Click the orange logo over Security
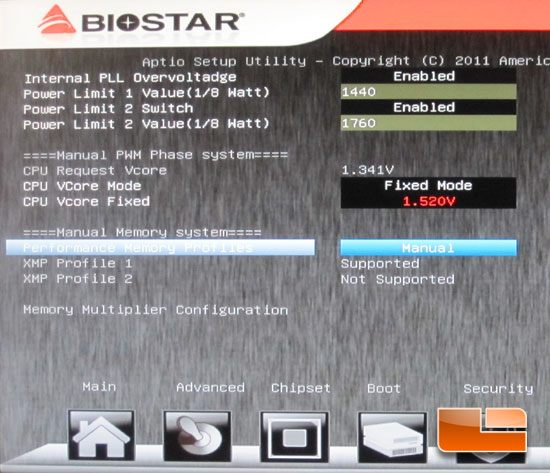Screen dimensions: 550x473 [482, 429]
